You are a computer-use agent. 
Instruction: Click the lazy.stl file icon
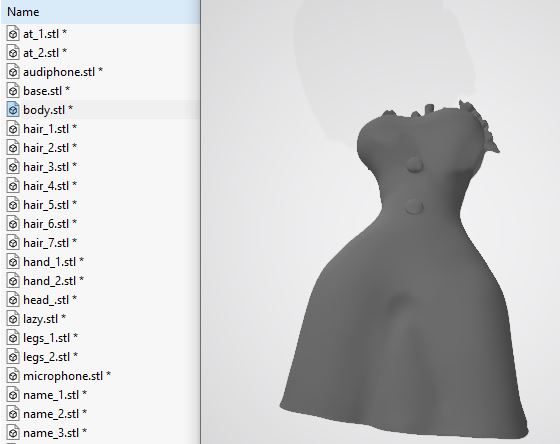tap(13, 319)
